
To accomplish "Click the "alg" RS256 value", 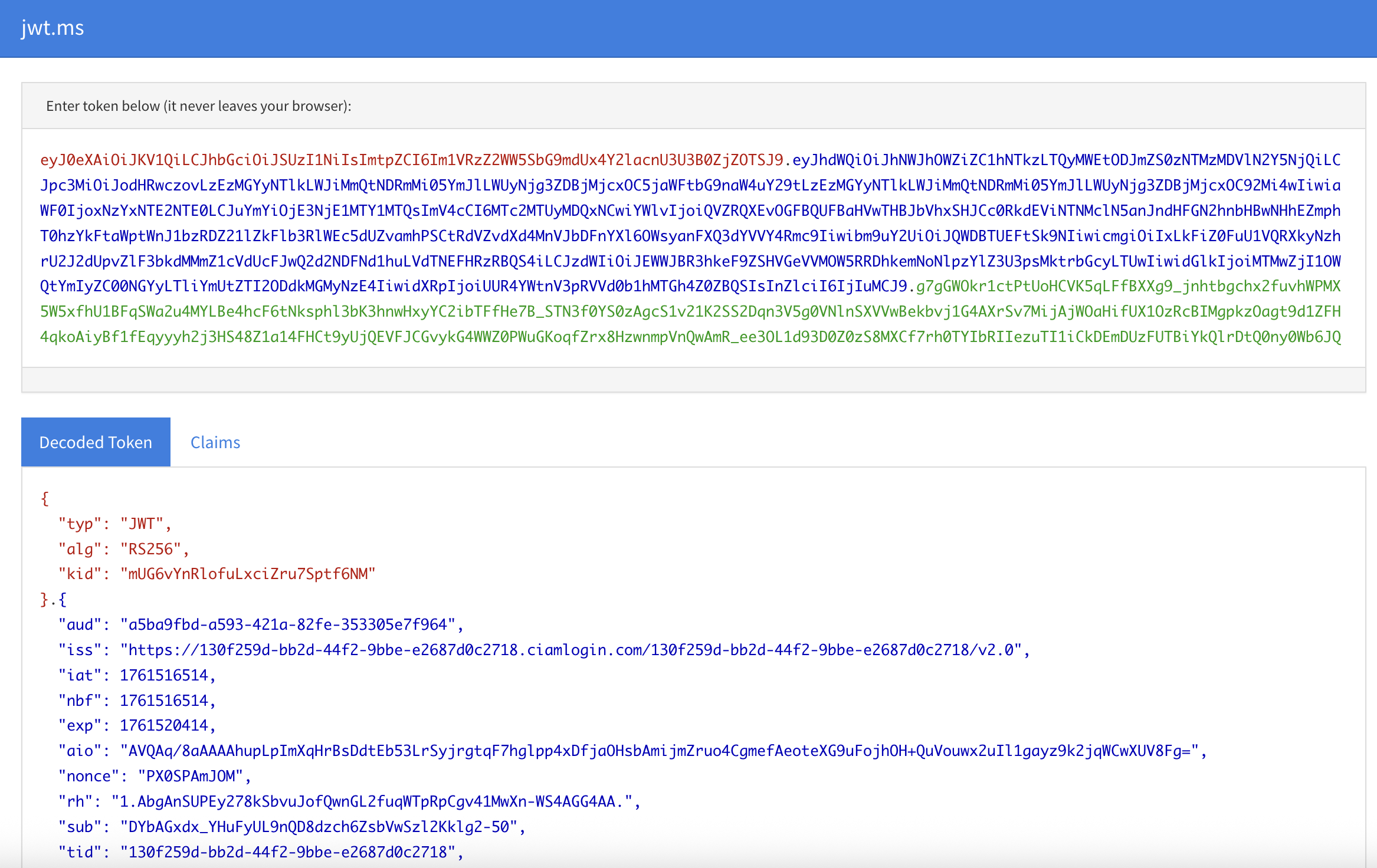I will tap(150, 549).
